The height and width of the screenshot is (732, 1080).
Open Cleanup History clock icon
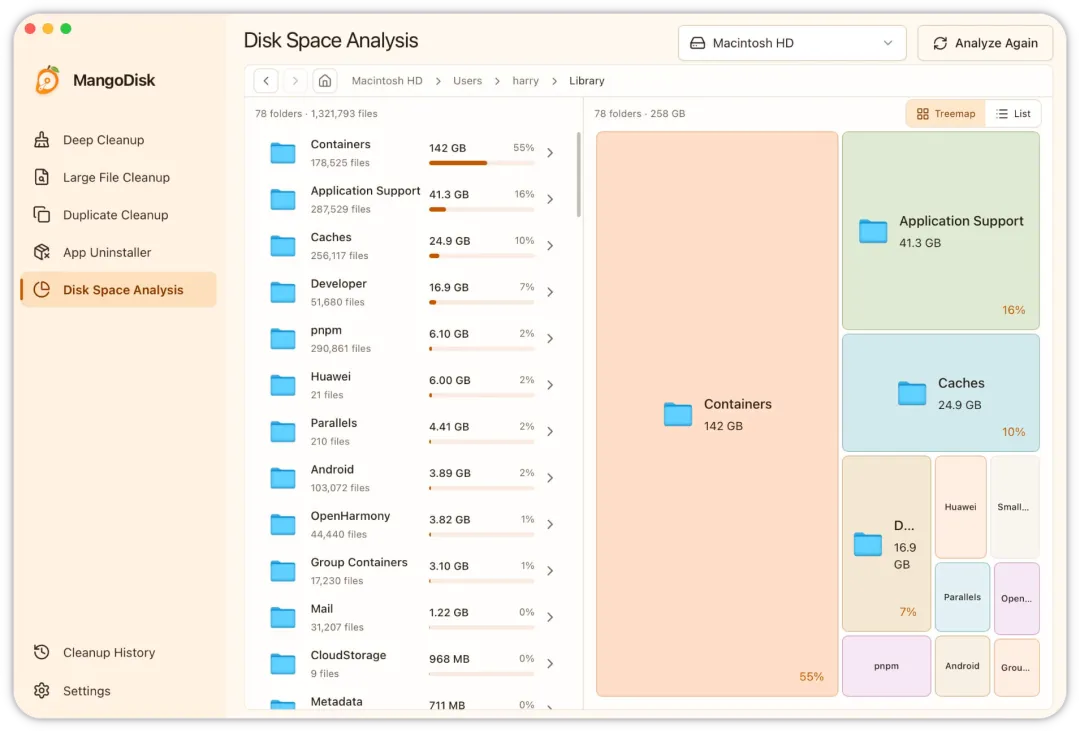[x=41, y=652]
